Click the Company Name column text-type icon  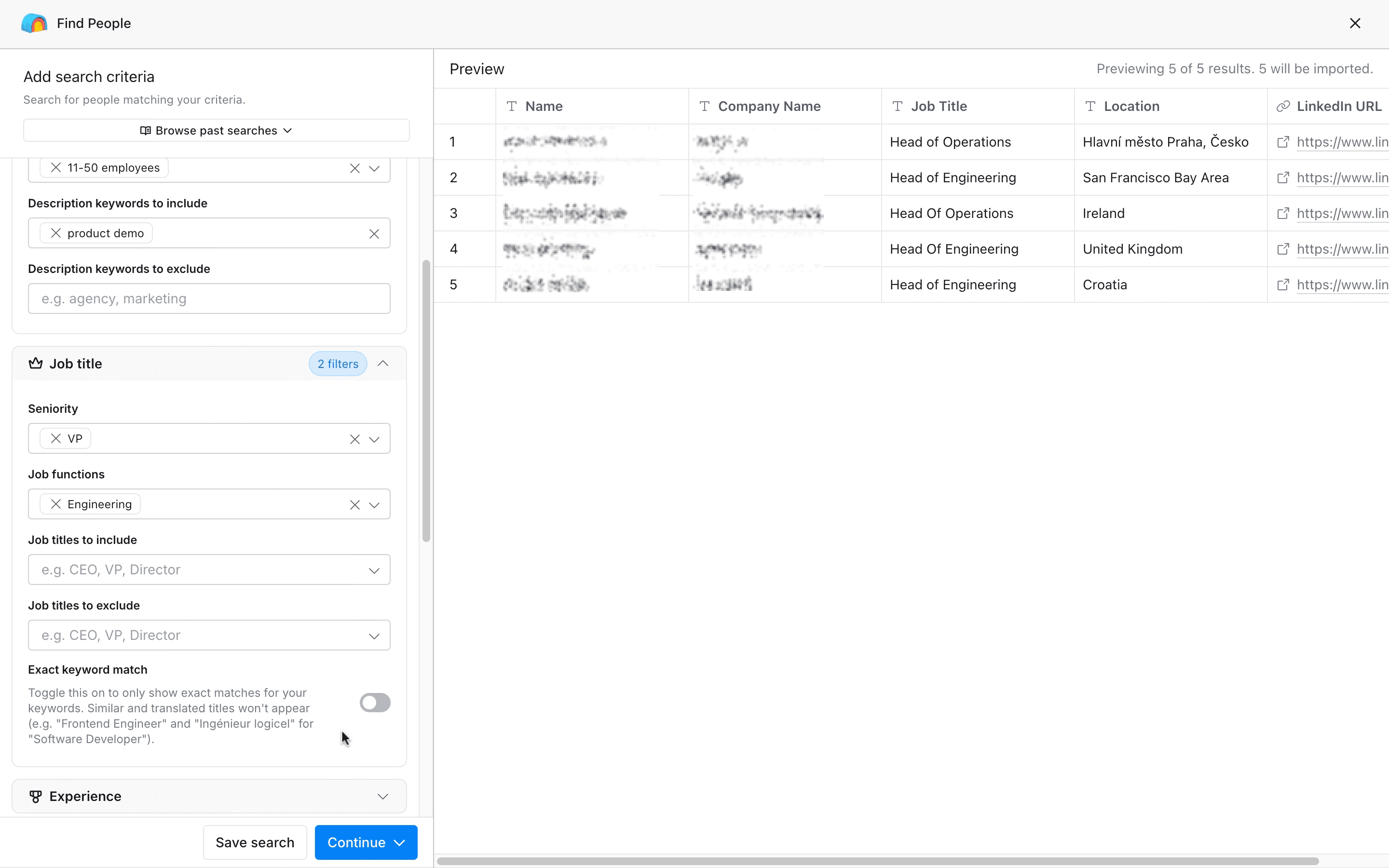coord(704,106)
